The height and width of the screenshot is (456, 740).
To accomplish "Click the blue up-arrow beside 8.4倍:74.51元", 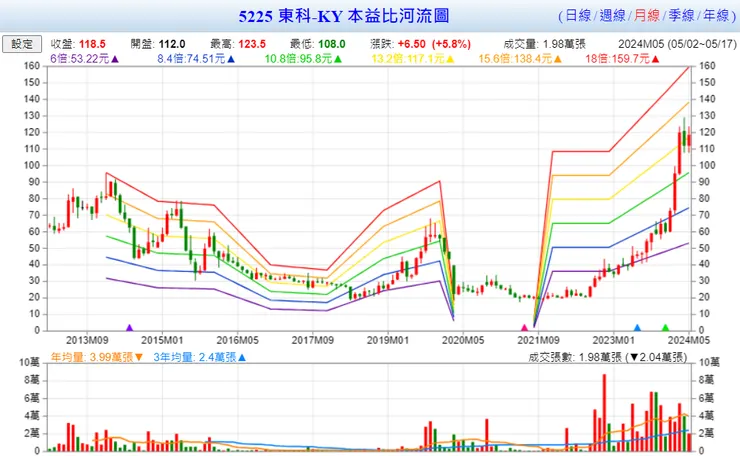I will 231,59.
